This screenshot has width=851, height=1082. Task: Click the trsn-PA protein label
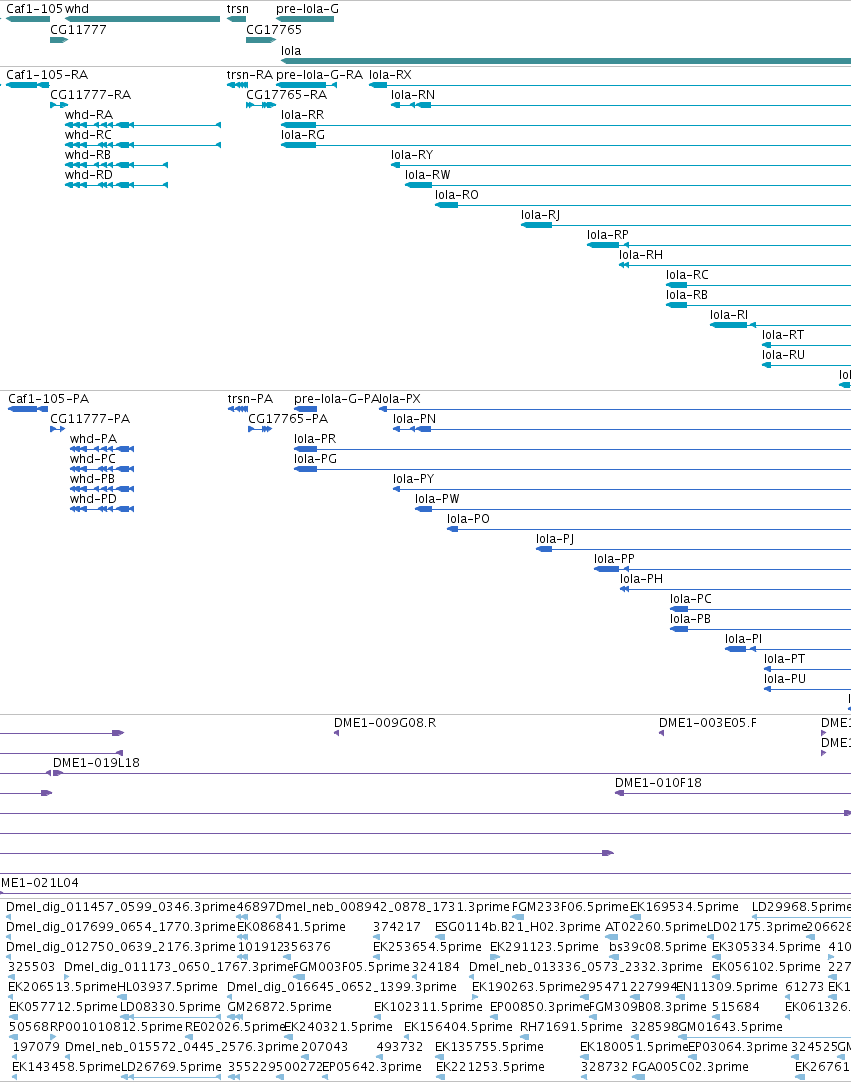point(250,399)
